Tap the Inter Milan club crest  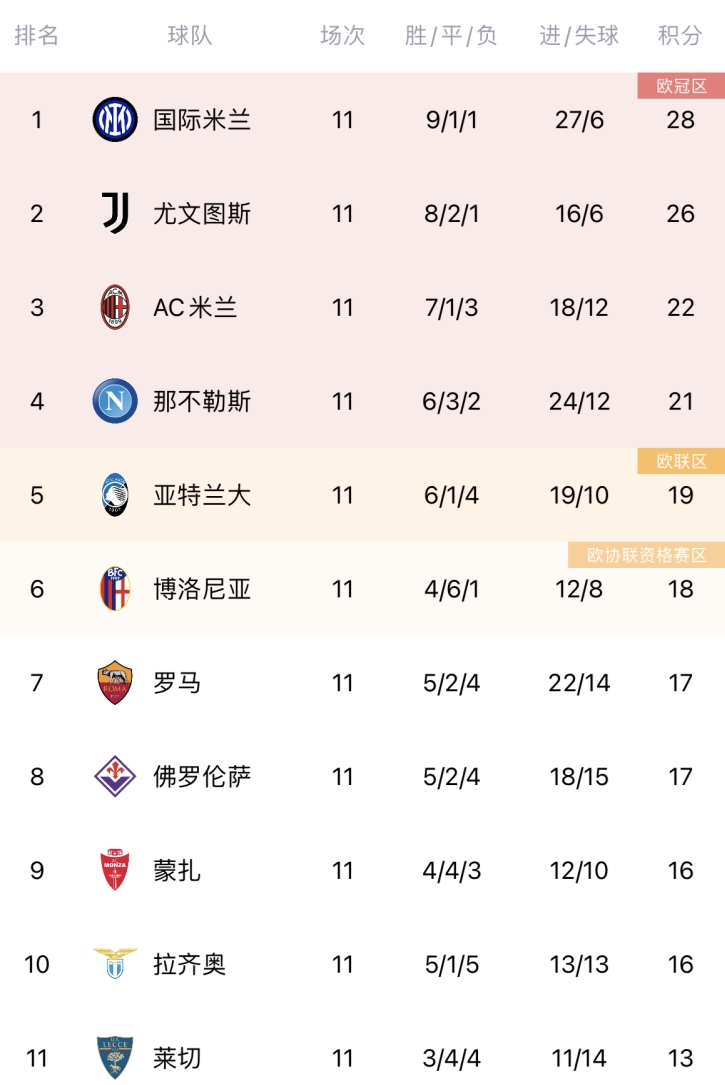click(x=115, y=120)
